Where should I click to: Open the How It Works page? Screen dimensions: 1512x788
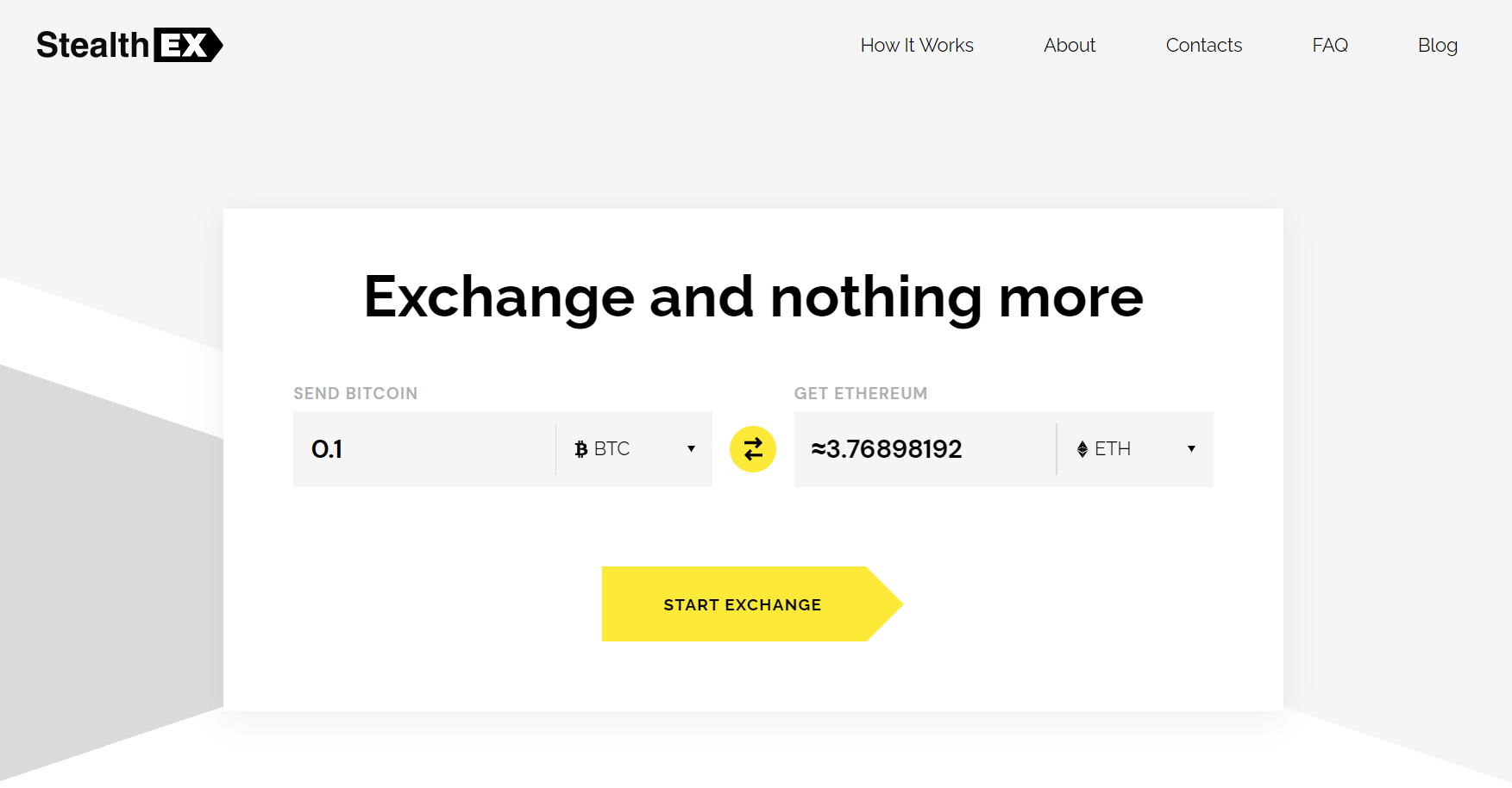[x=917, y=46]
